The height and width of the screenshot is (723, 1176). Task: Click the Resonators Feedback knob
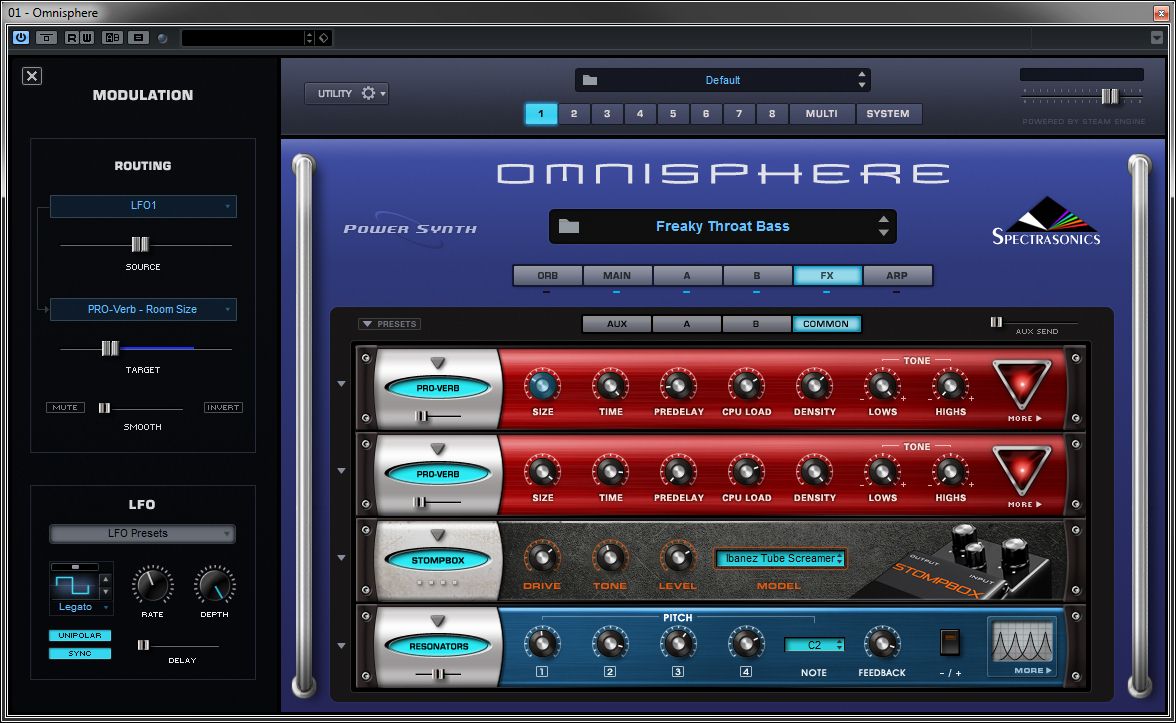point(882,644)
